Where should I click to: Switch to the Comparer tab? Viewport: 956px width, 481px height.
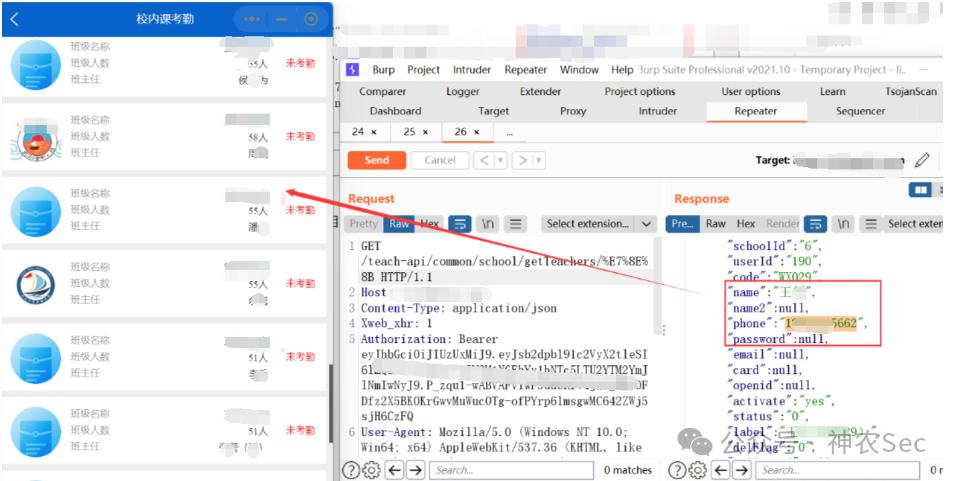pyautogui.click(x=382, y=91)
